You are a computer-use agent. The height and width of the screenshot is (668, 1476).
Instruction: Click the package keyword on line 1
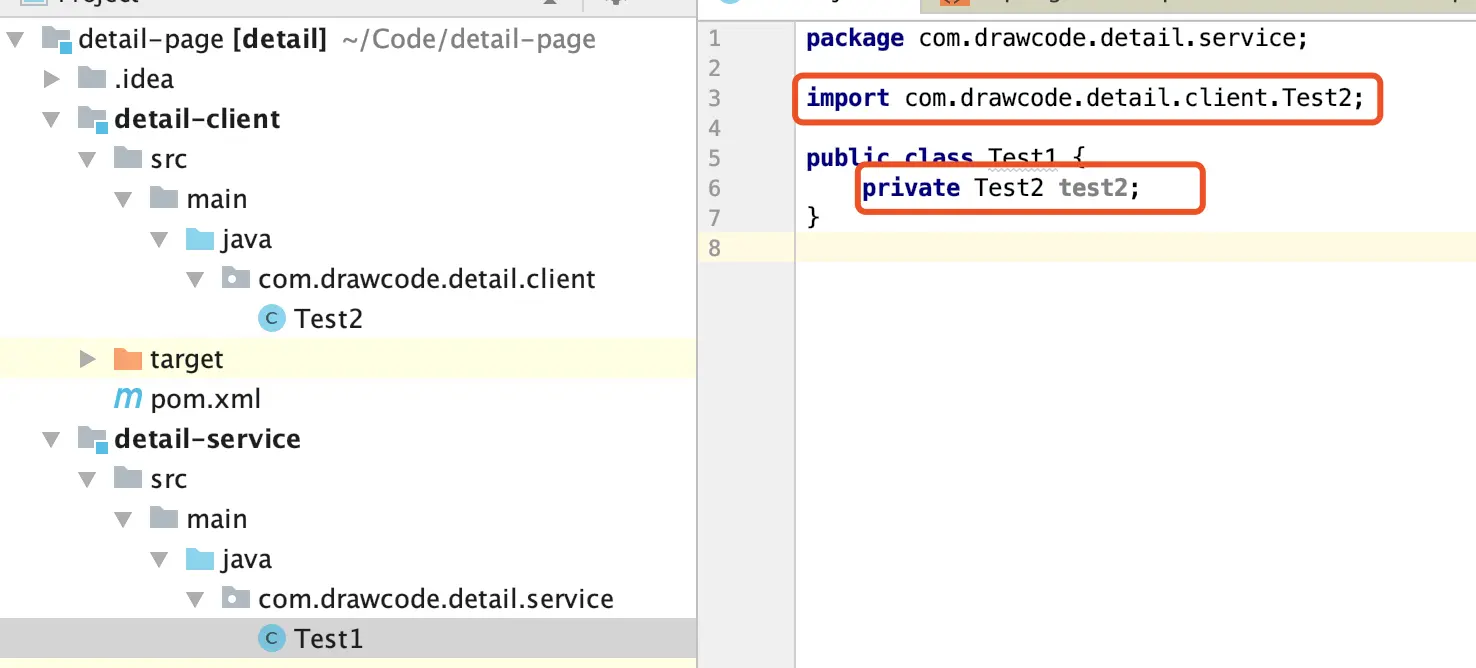click(x=855, y=39)
